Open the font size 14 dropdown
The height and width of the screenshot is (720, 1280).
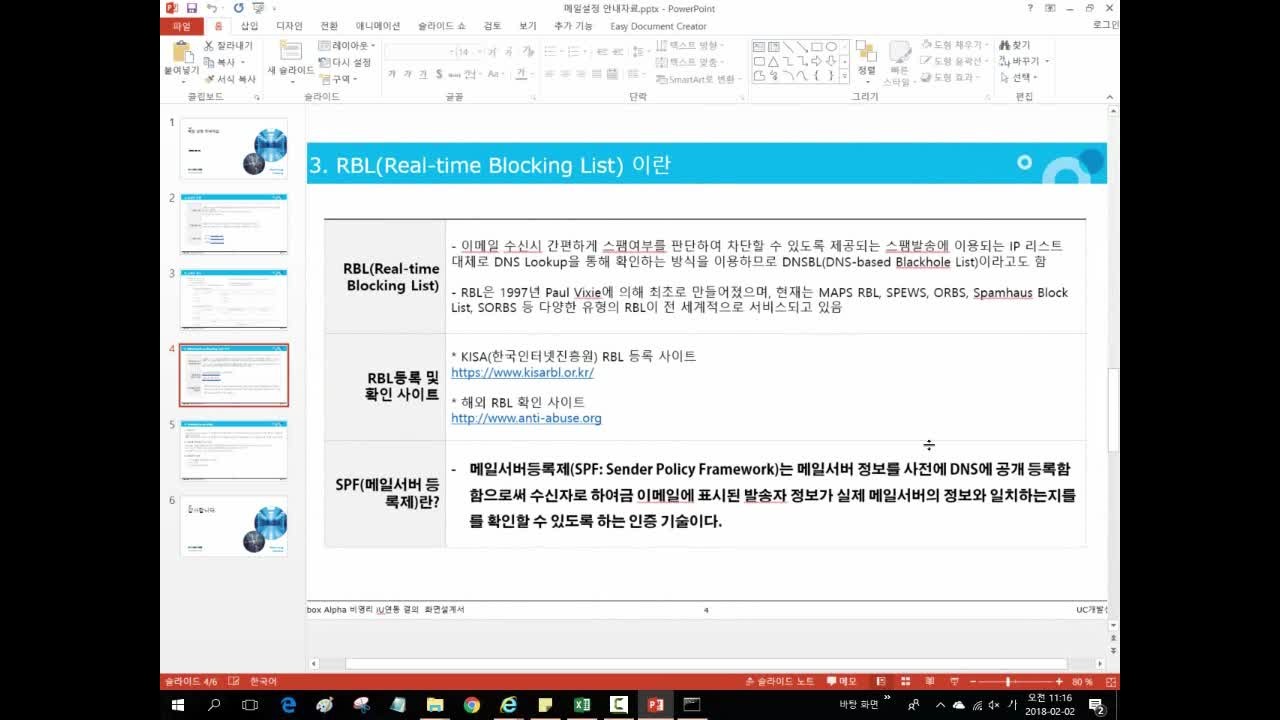tap(480, 51)
